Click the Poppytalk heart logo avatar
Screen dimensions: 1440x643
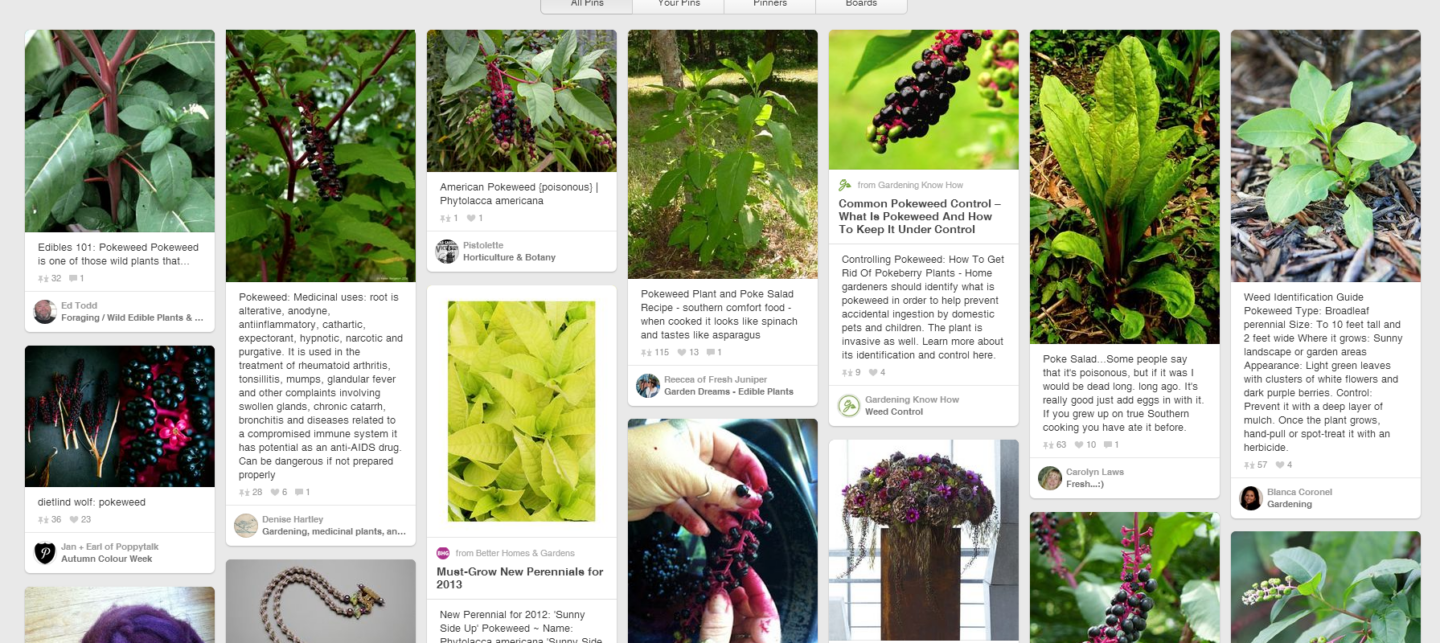point(45,553)
